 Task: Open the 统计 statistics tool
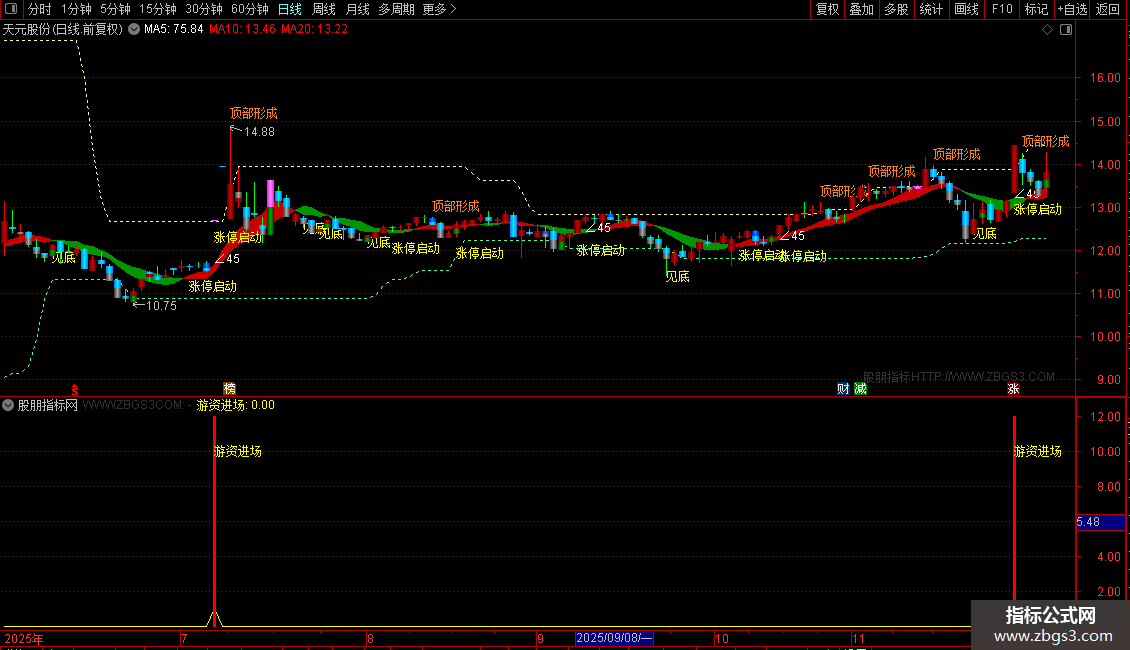(930, 9)
